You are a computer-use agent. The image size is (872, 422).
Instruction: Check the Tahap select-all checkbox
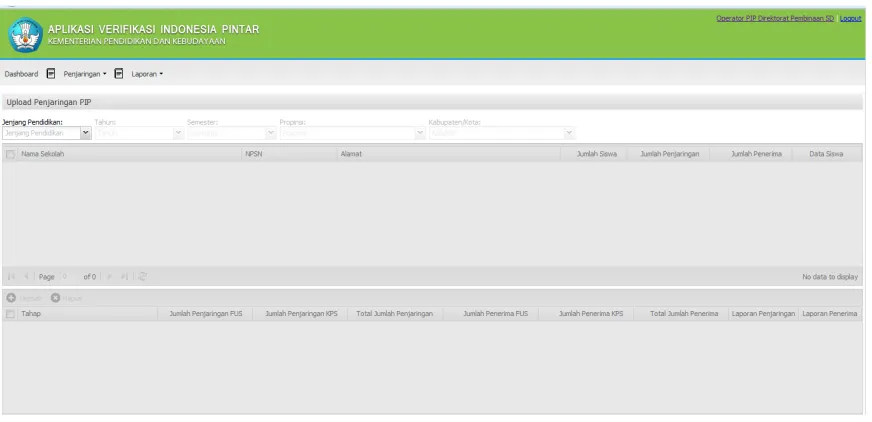[x=10, y=314]
